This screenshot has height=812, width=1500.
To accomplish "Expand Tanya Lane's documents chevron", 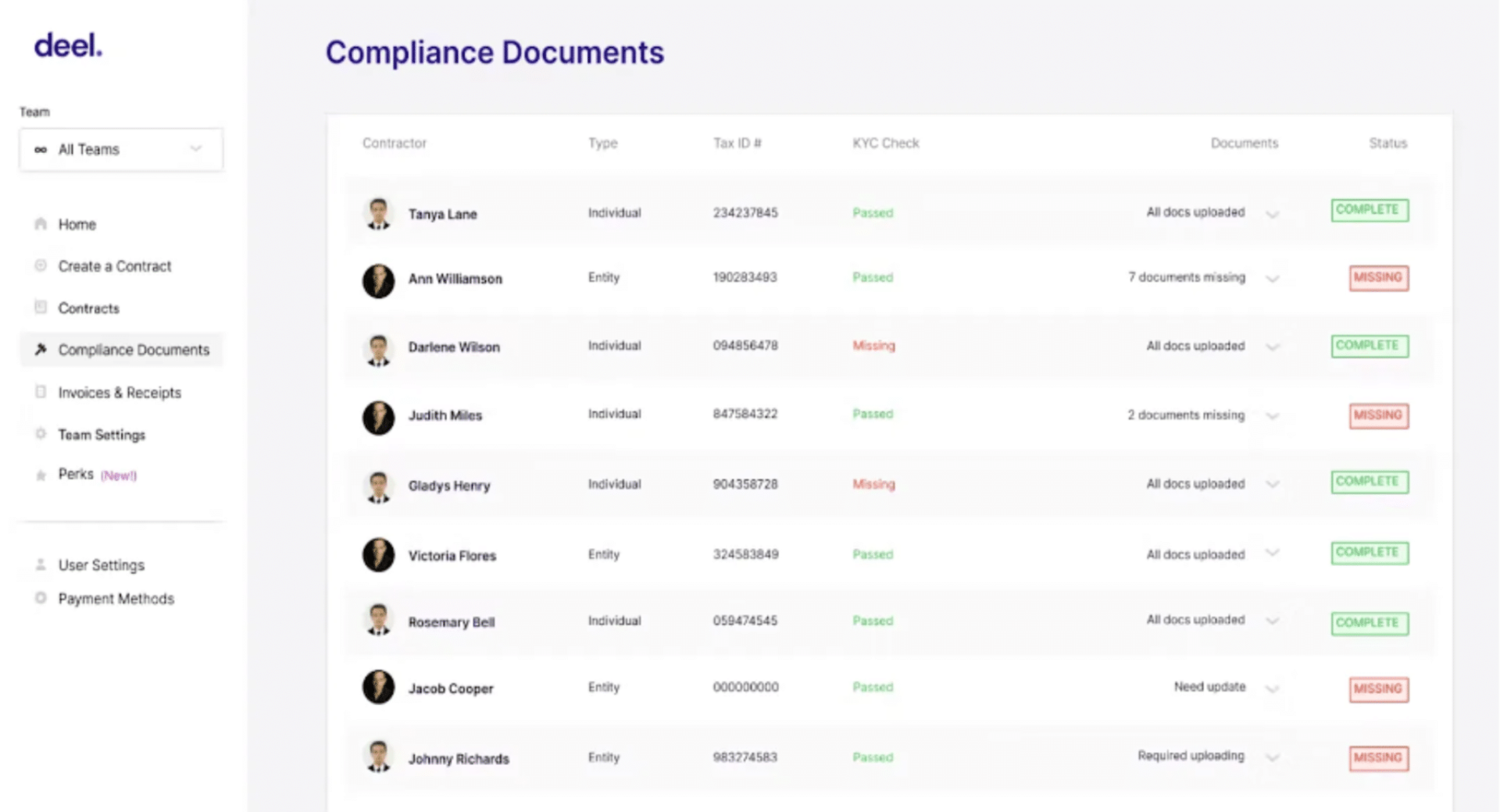I will [x=1272, y=214].
